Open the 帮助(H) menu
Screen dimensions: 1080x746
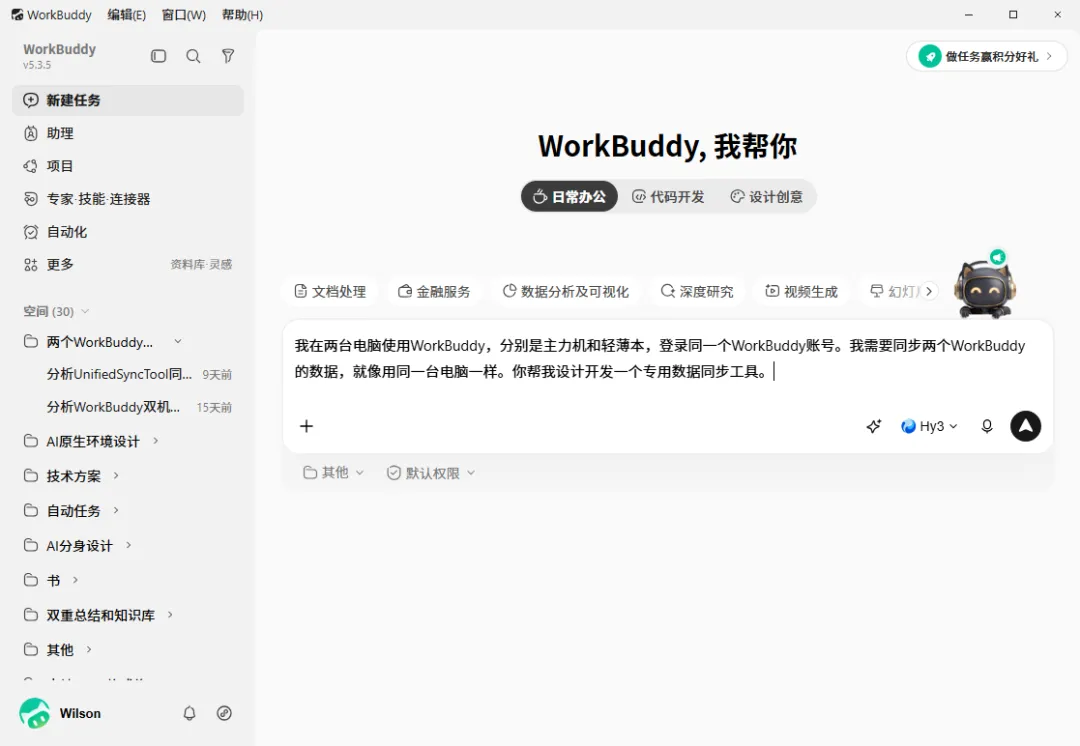click(x=242, y=14)
